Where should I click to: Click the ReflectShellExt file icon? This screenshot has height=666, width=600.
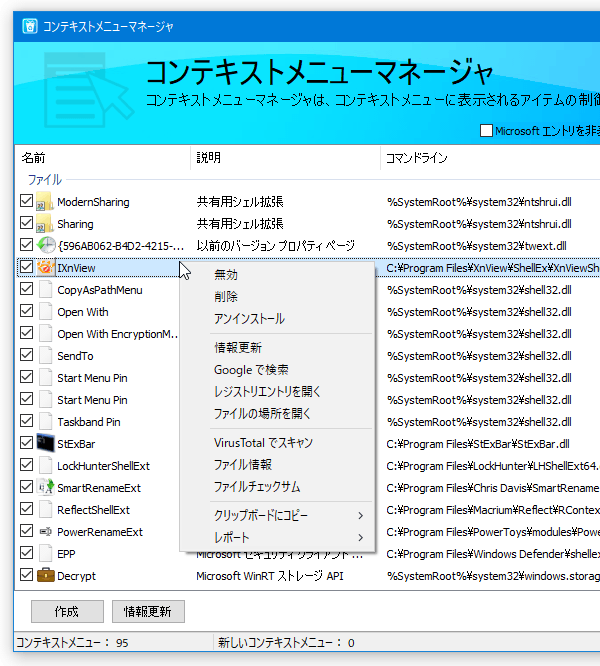[x=45, y=510]
